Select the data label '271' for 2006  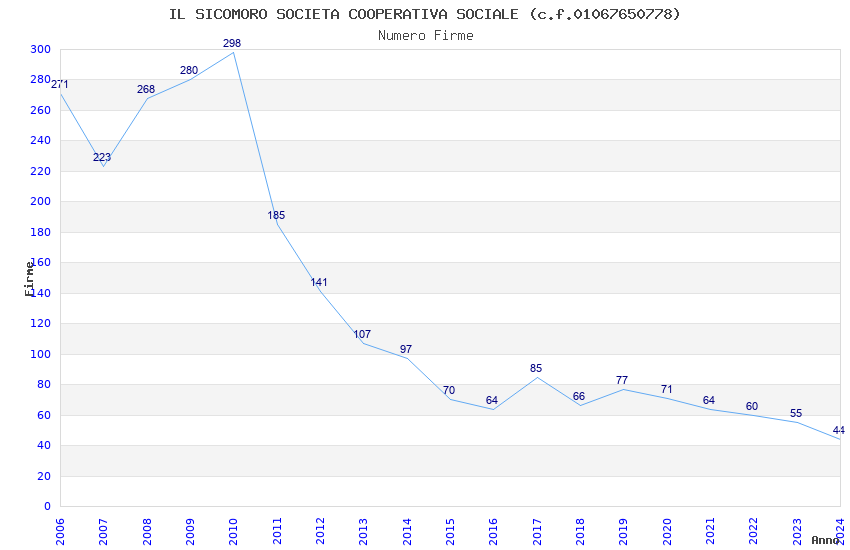(x=60, y=85)
